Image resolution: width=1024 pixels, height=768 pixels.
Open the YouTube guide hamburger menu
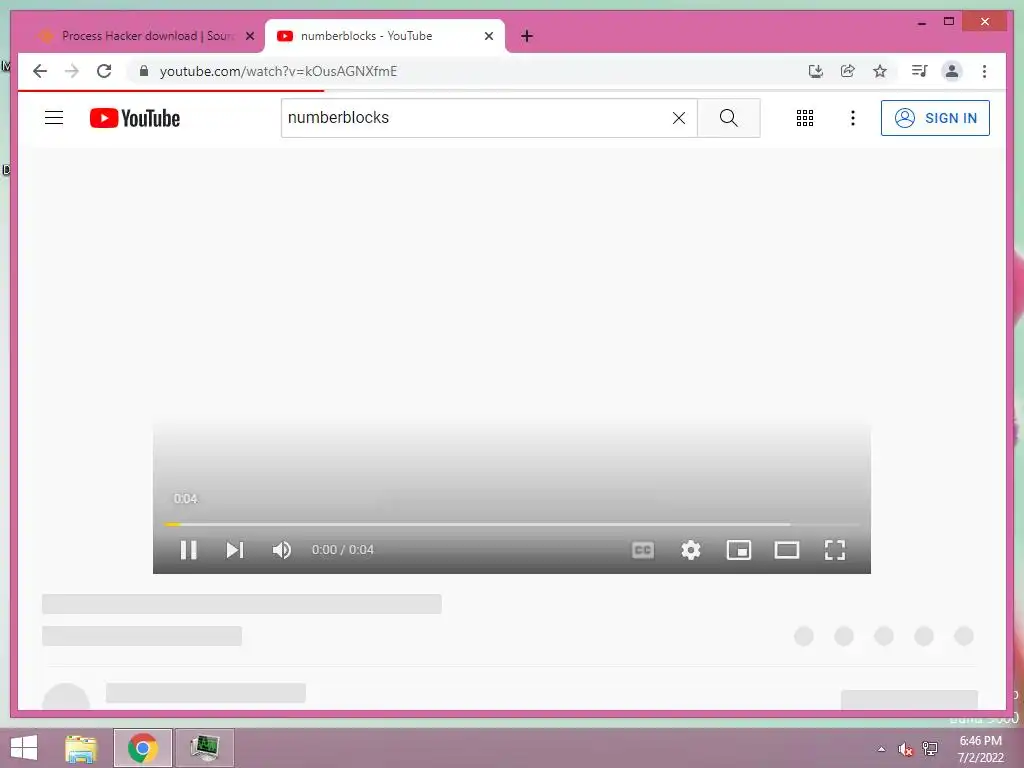[54, 118]
